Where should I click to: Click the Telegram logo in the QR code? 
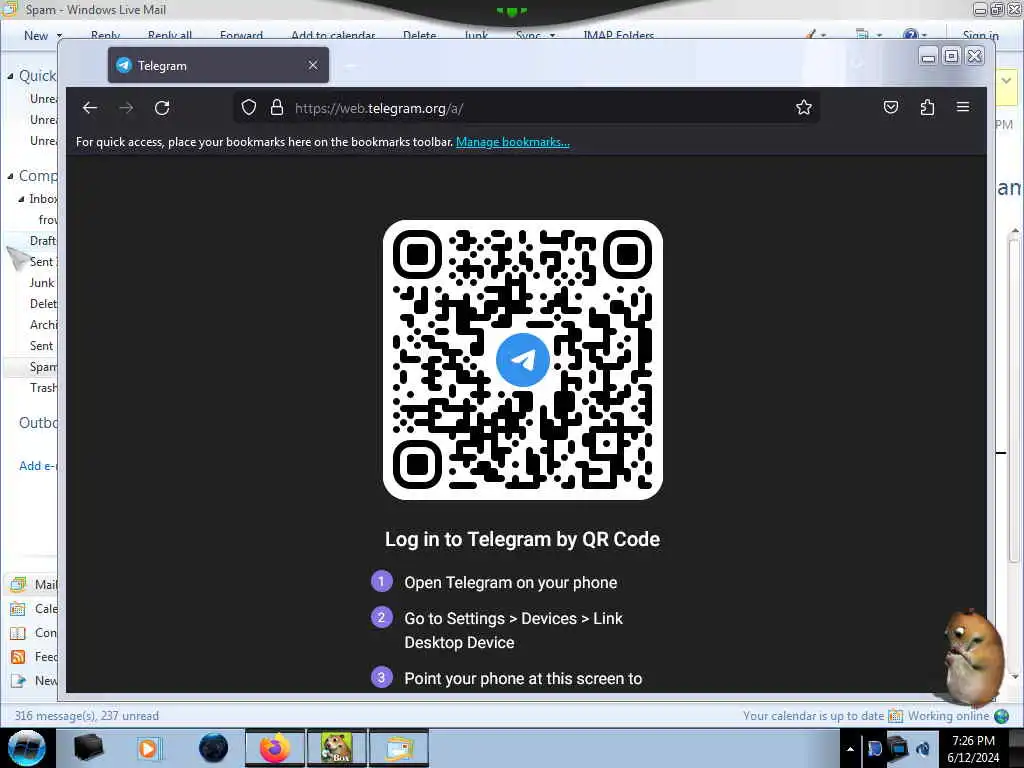pyautogui.click(x=522, y=360)
